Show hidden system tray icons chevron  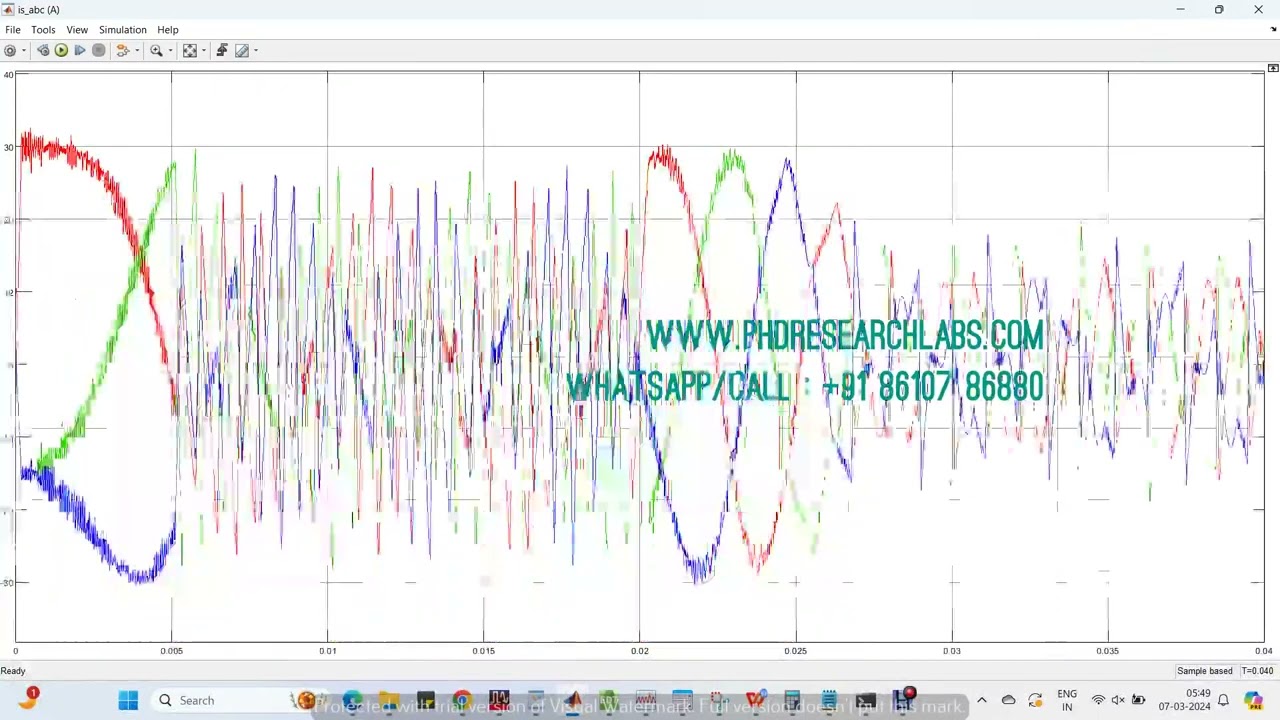(x=982, y=700)
